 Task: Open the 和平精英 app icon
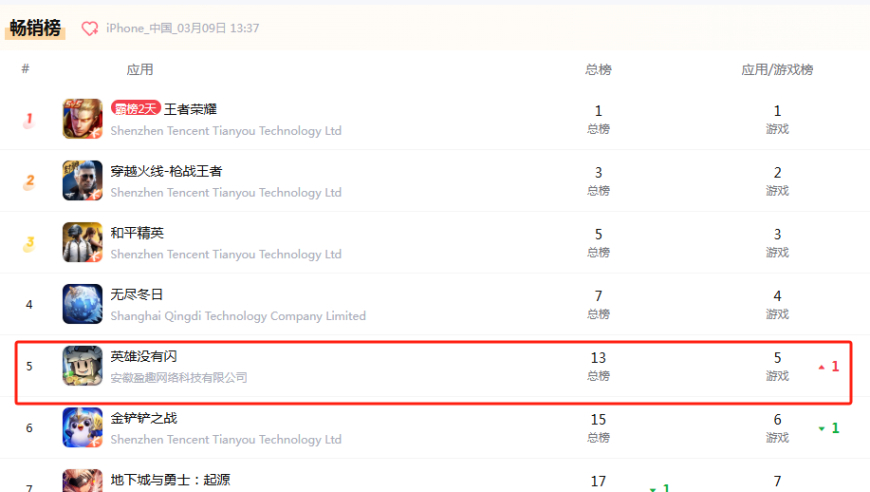(82, 242)
